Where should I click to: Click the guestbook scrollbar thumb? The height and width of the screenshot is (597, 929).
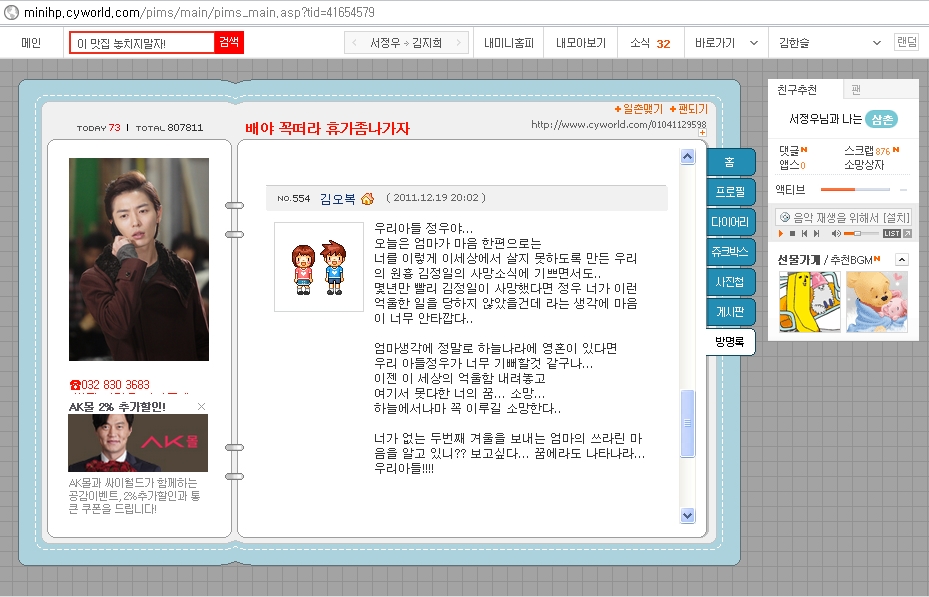[x=687, y=423]
